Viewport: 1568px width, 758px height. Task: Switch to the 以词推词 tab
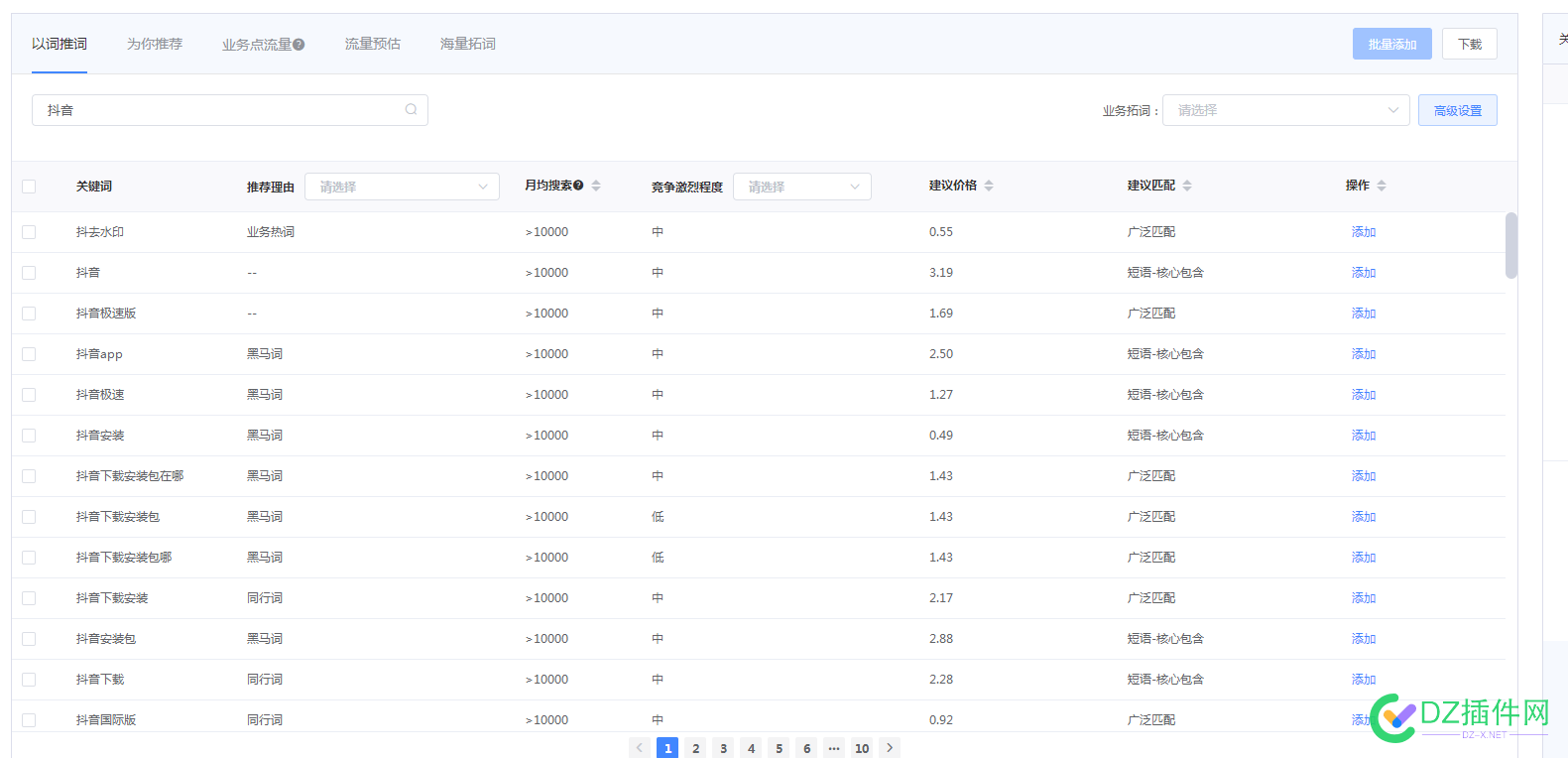(x=60, y=44)
